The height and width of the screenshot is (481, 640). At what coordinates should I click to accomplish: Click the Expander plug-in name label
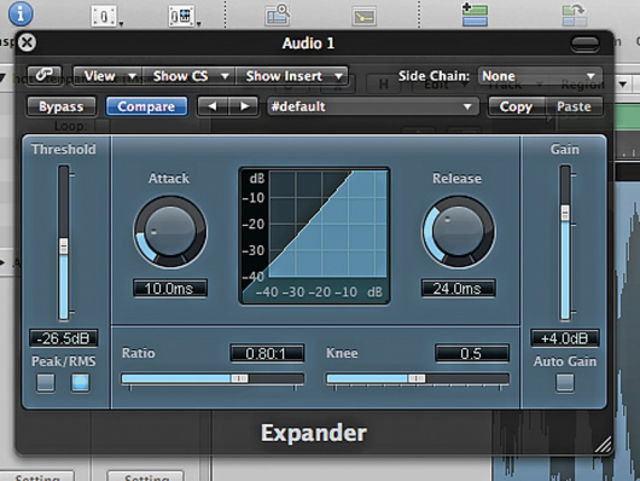[x=313, y=433]
